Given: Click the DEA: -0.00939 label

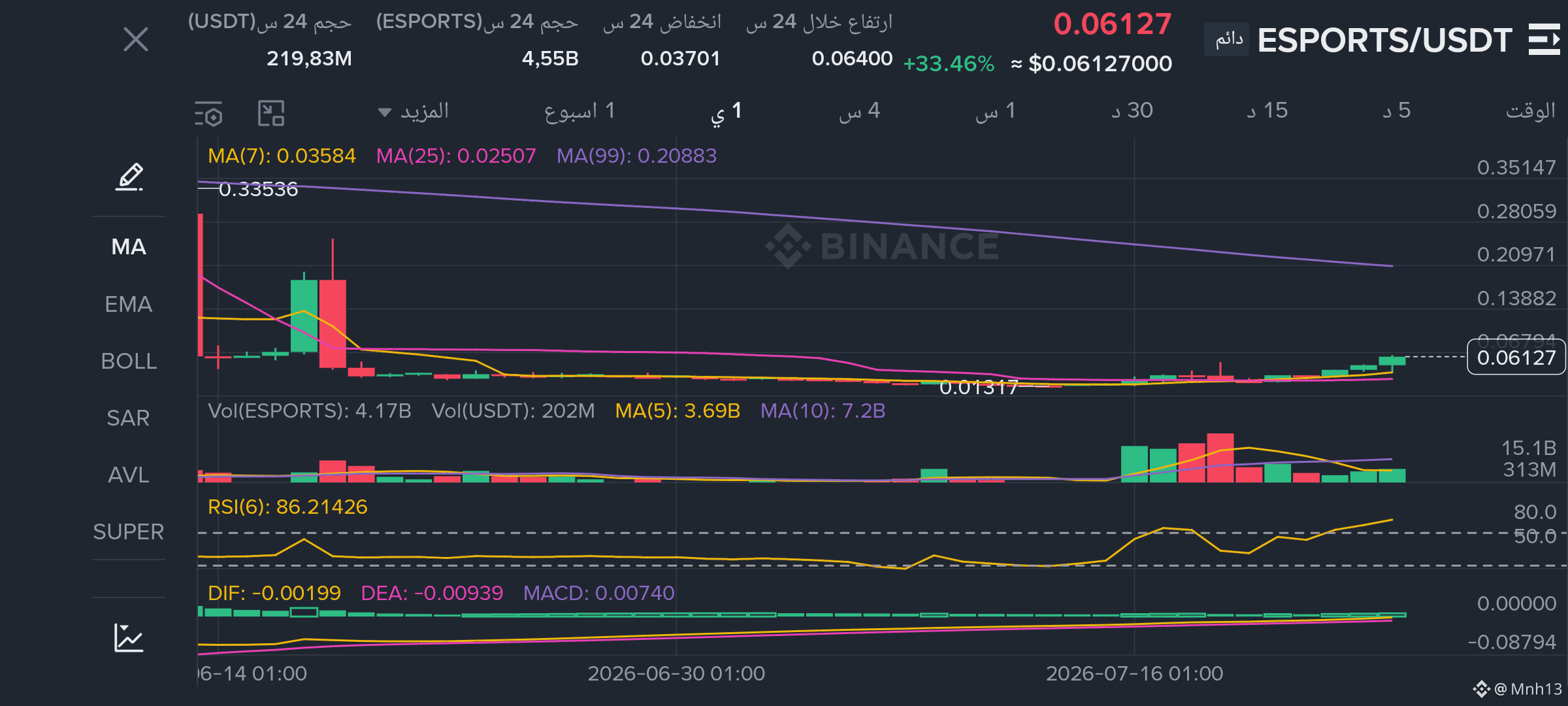Looking at the screenshot, I should (x=432, y=594).
